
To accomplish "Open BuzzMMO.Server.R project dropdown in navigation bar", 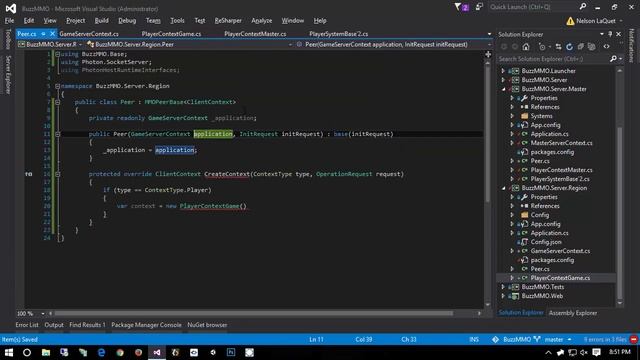I will [x=80, y=44].
